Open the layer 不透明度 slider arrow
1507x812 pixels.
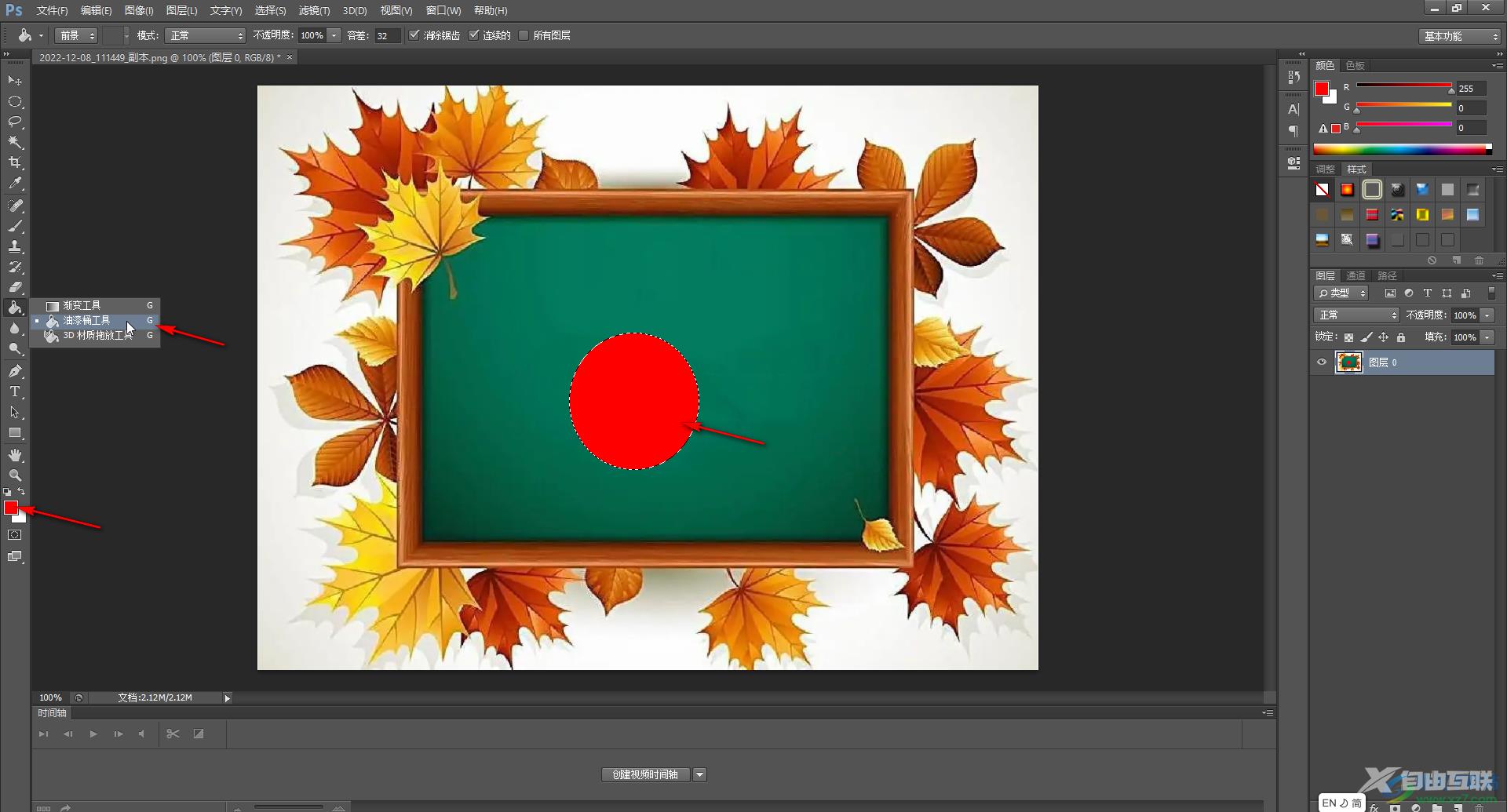pos(1487,315)
